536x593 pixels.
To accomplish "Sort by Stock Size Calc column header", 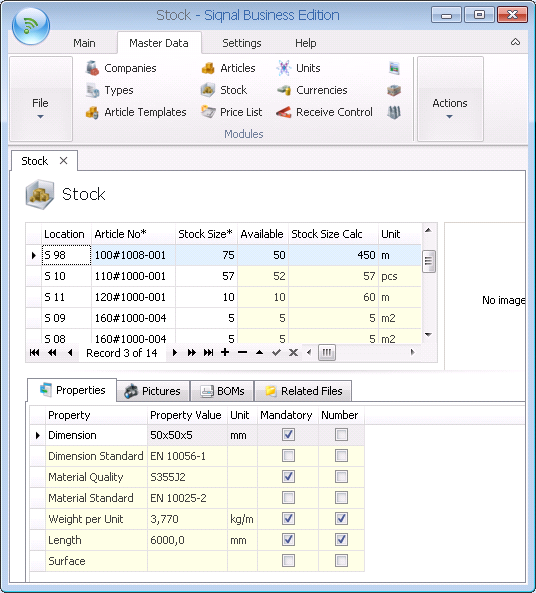I will (x=333, y=234).
